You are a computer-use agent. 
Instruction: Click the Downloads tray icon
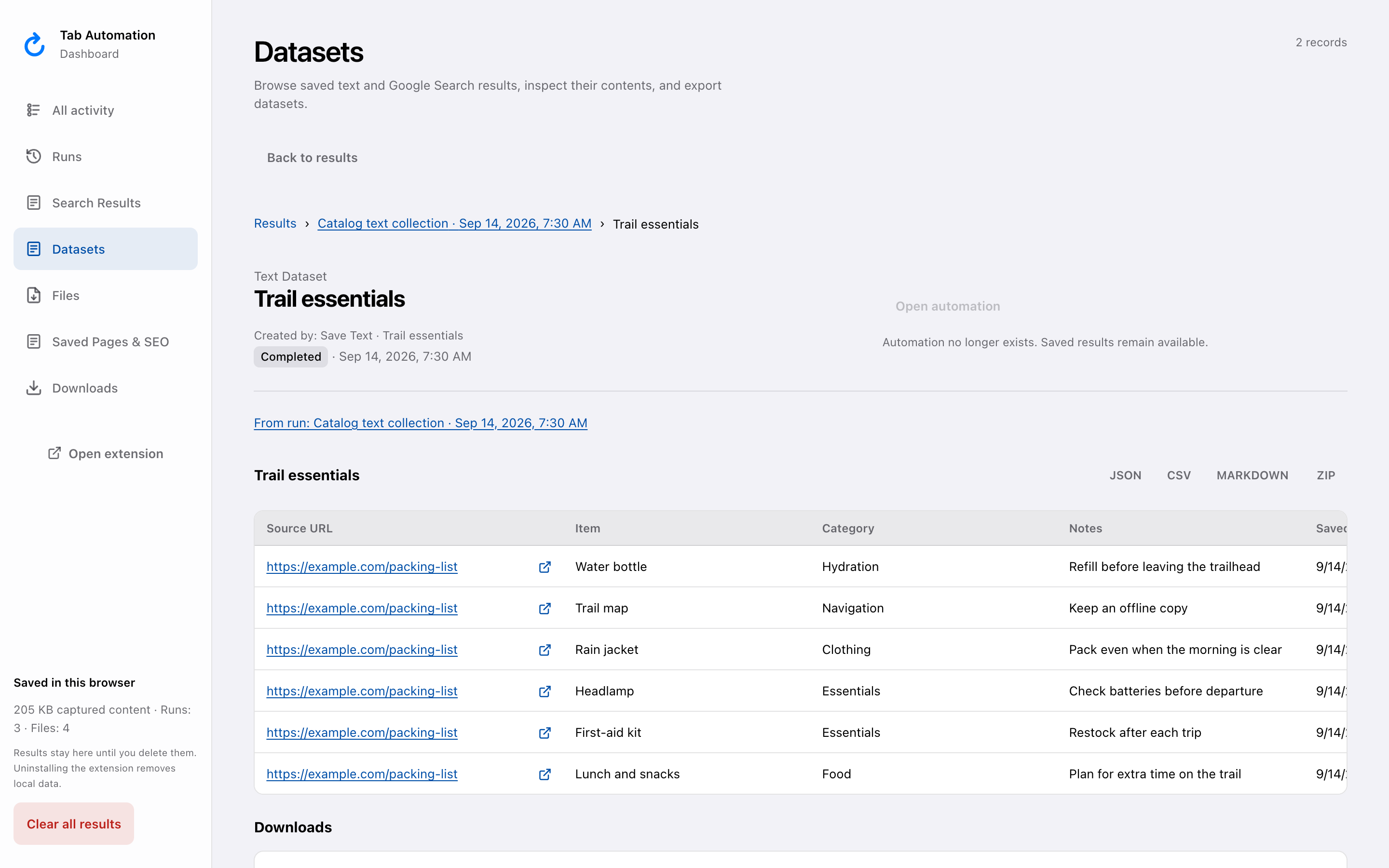click(33, 388)
